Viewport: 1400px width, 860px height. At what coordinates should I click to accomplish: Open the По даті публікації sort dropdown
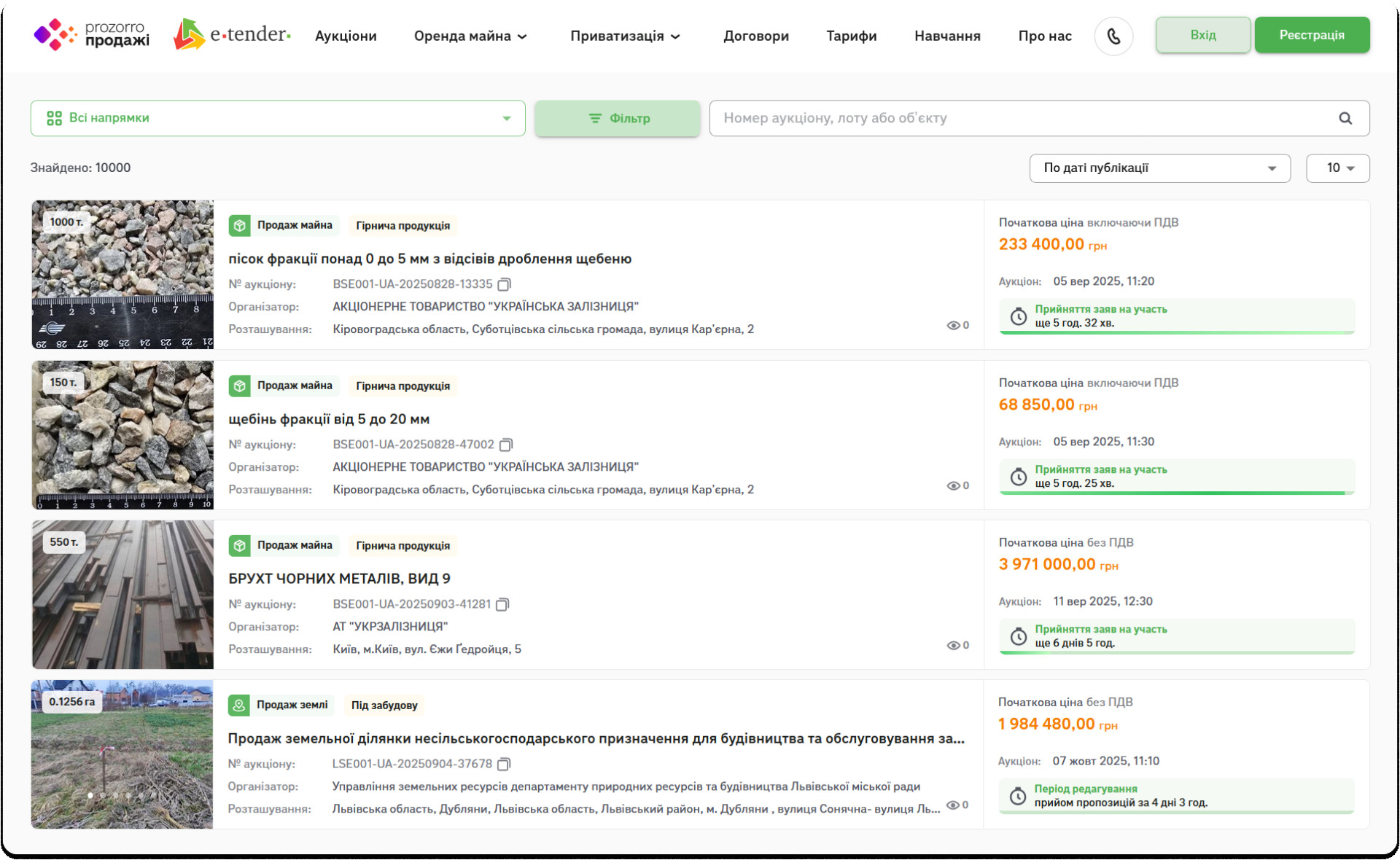point(1159,168)
